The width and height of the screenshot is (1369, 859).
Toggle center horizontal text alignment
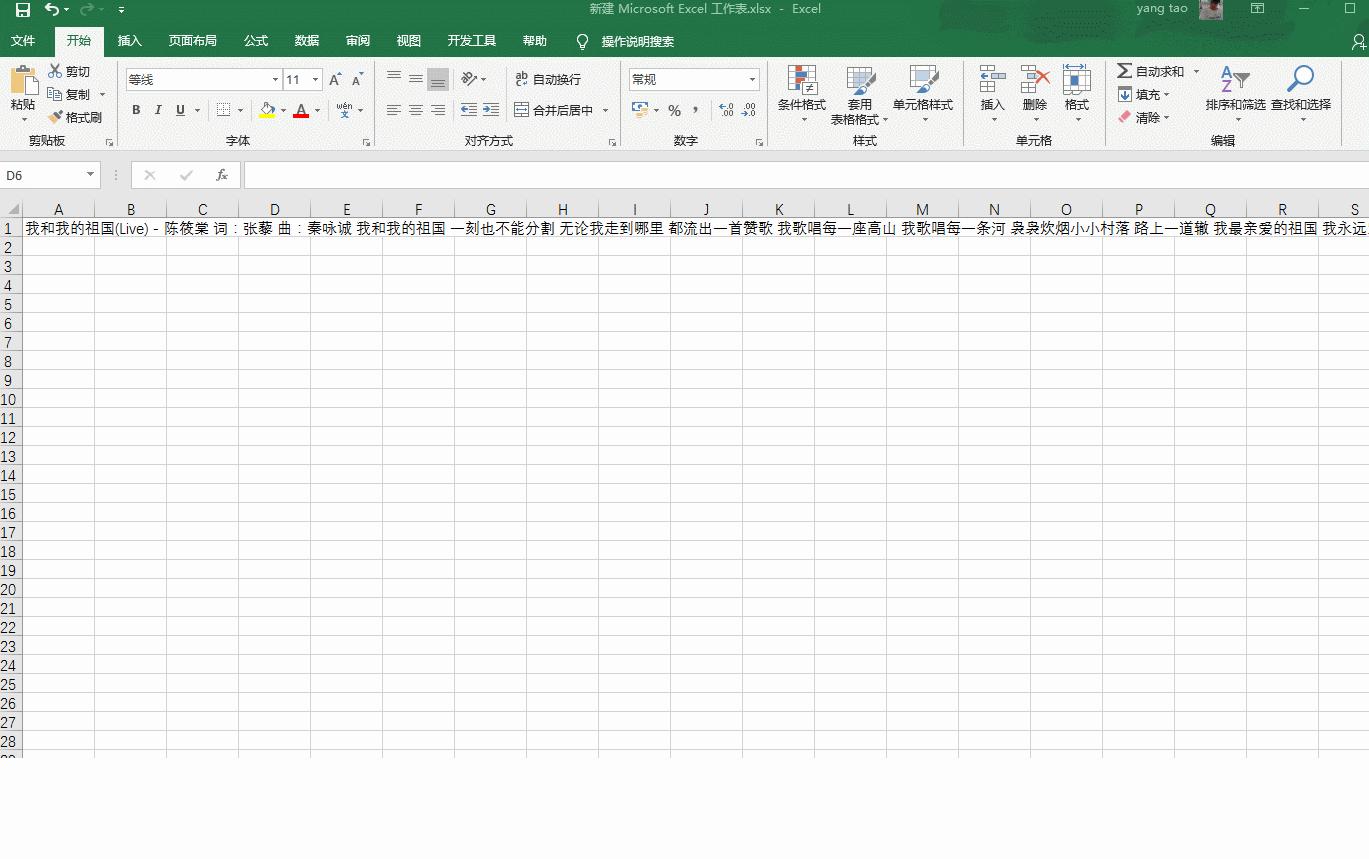tap(416, 110)
